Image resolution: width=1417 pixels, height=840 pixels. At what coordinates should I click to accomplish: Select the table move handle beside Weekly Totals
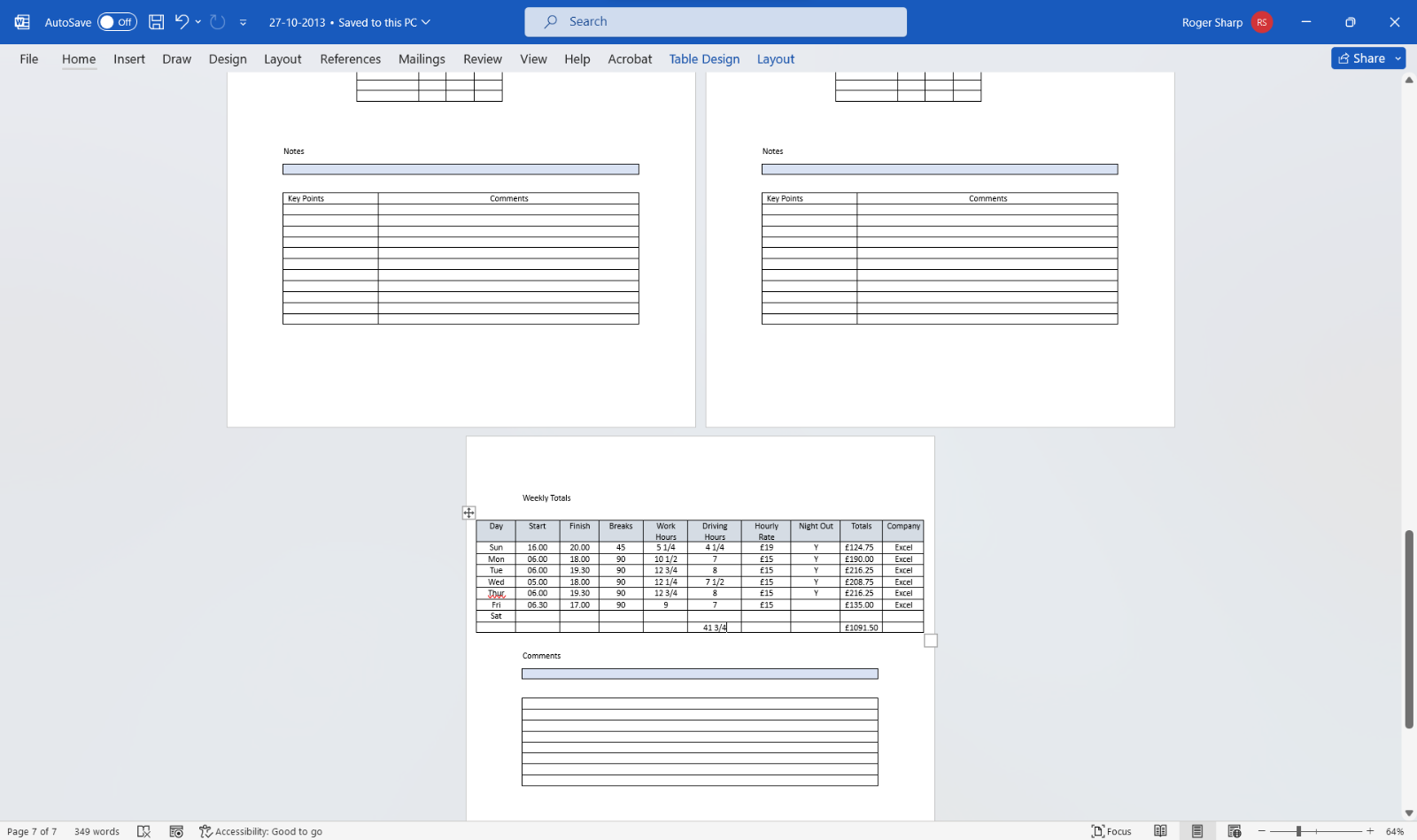point(468,512)
